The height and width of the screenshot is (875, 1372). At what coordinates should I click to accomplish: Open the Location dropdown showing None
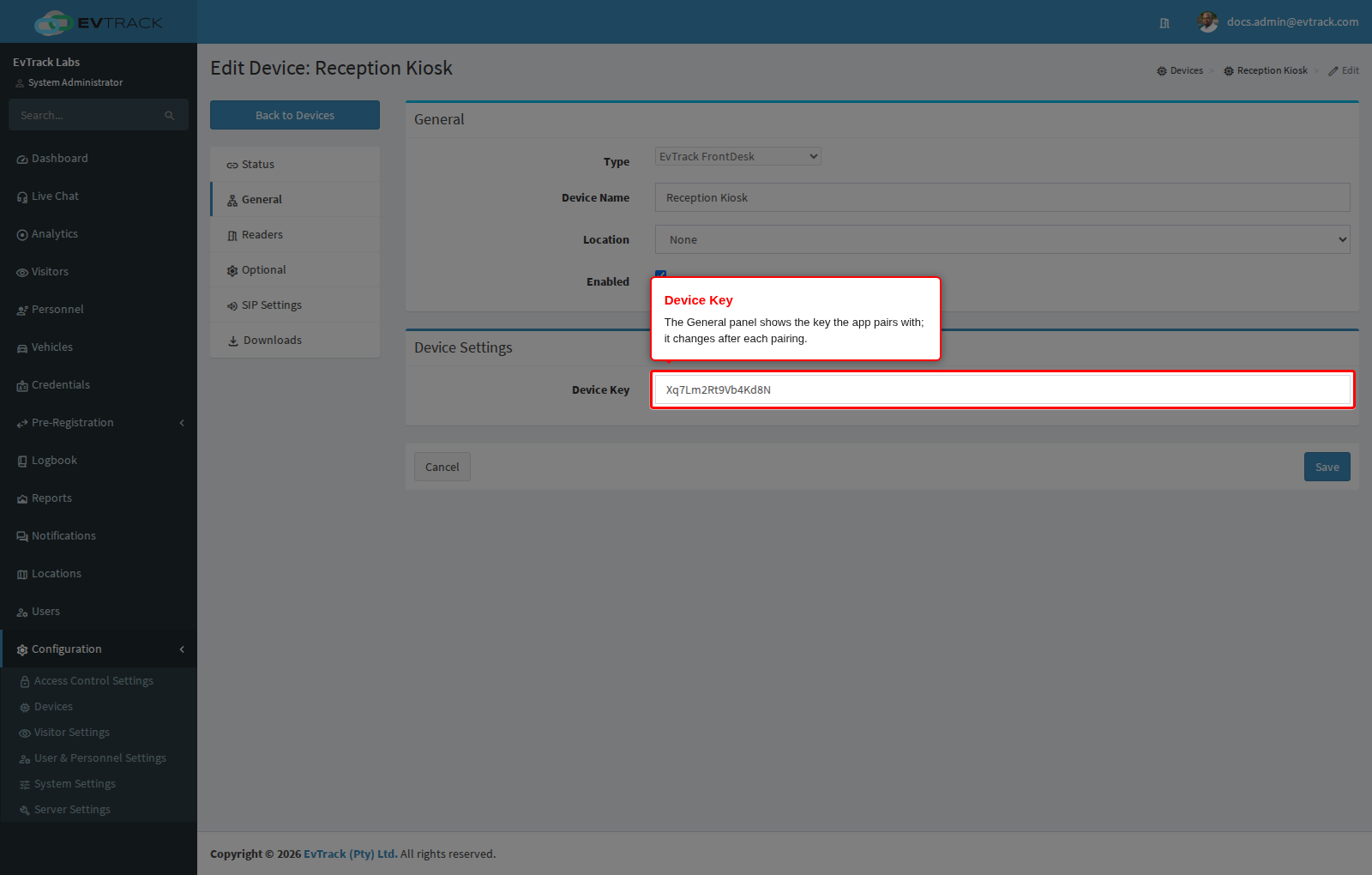coord(1002,239)
